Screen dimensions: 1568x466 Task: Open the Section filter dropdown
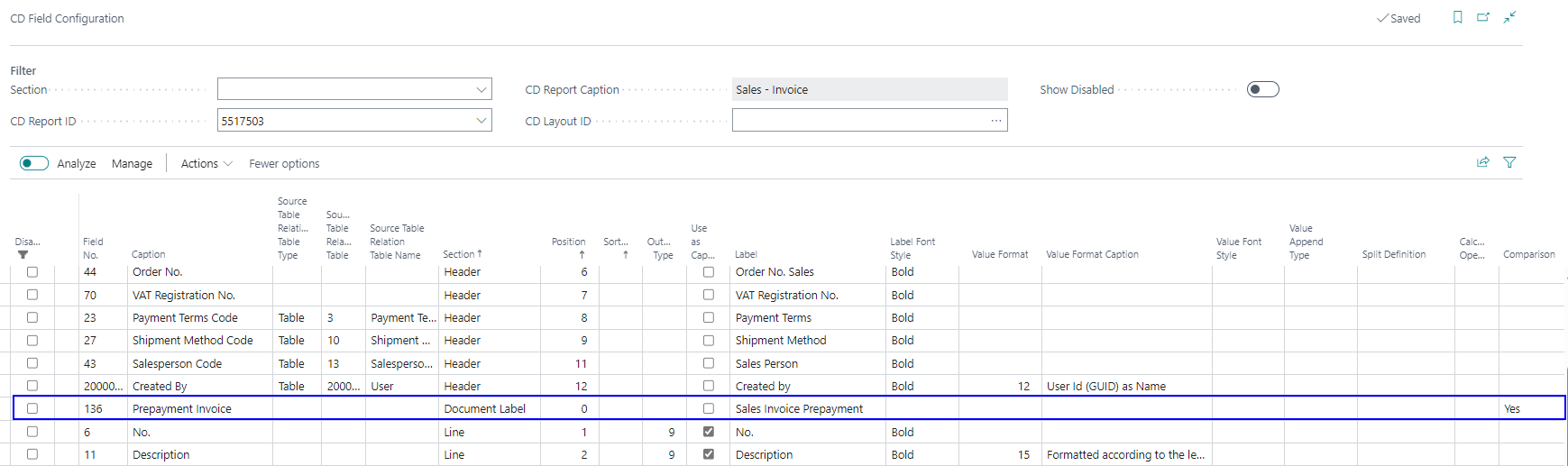(x=481, y=89)
